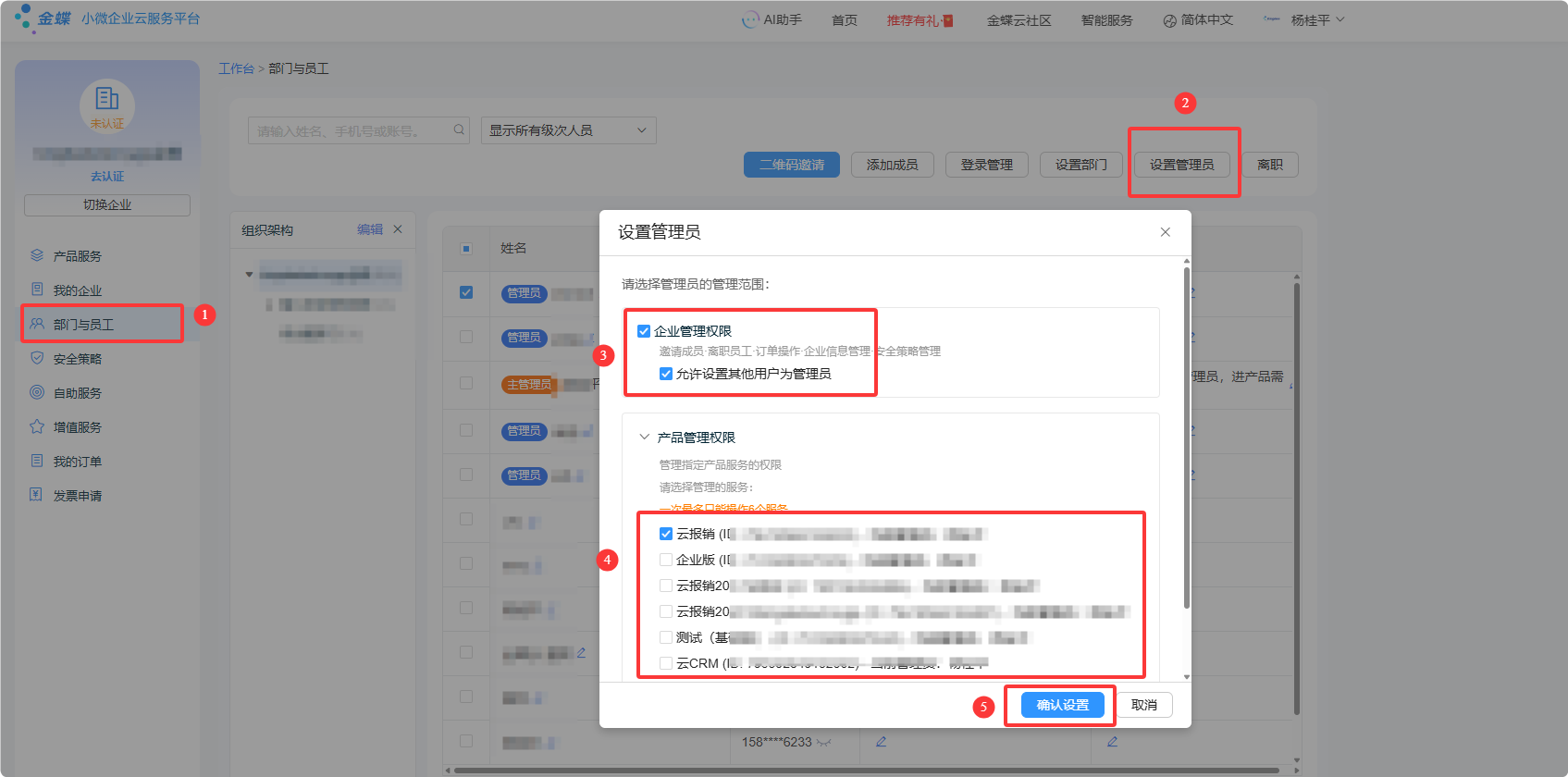Click the search magnifier icon
Screen dimensions: 1568x777
coord(459,130)
